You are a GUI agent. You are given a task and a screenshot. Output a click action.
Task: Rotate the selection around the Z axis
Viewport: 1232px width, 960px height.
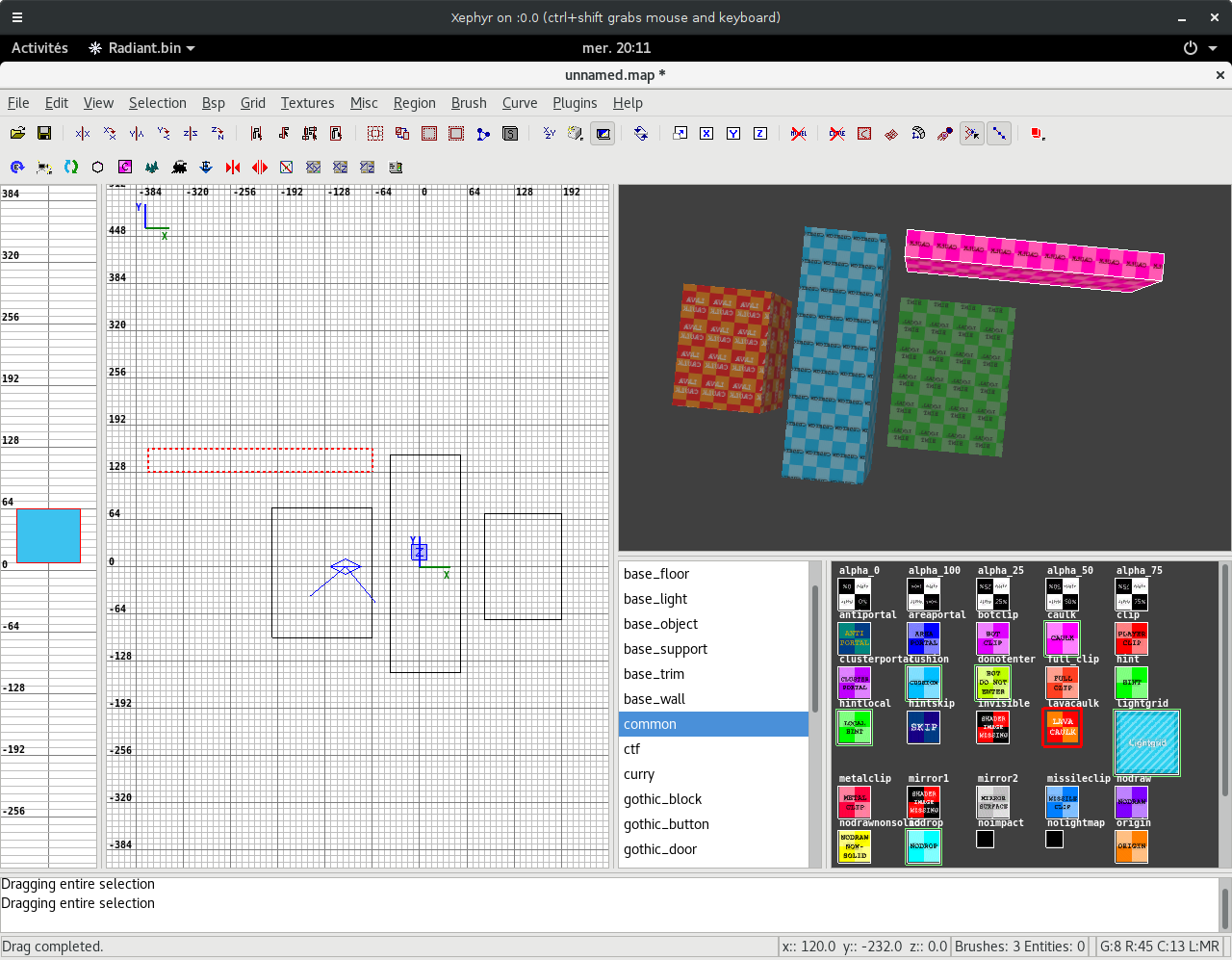217,134
